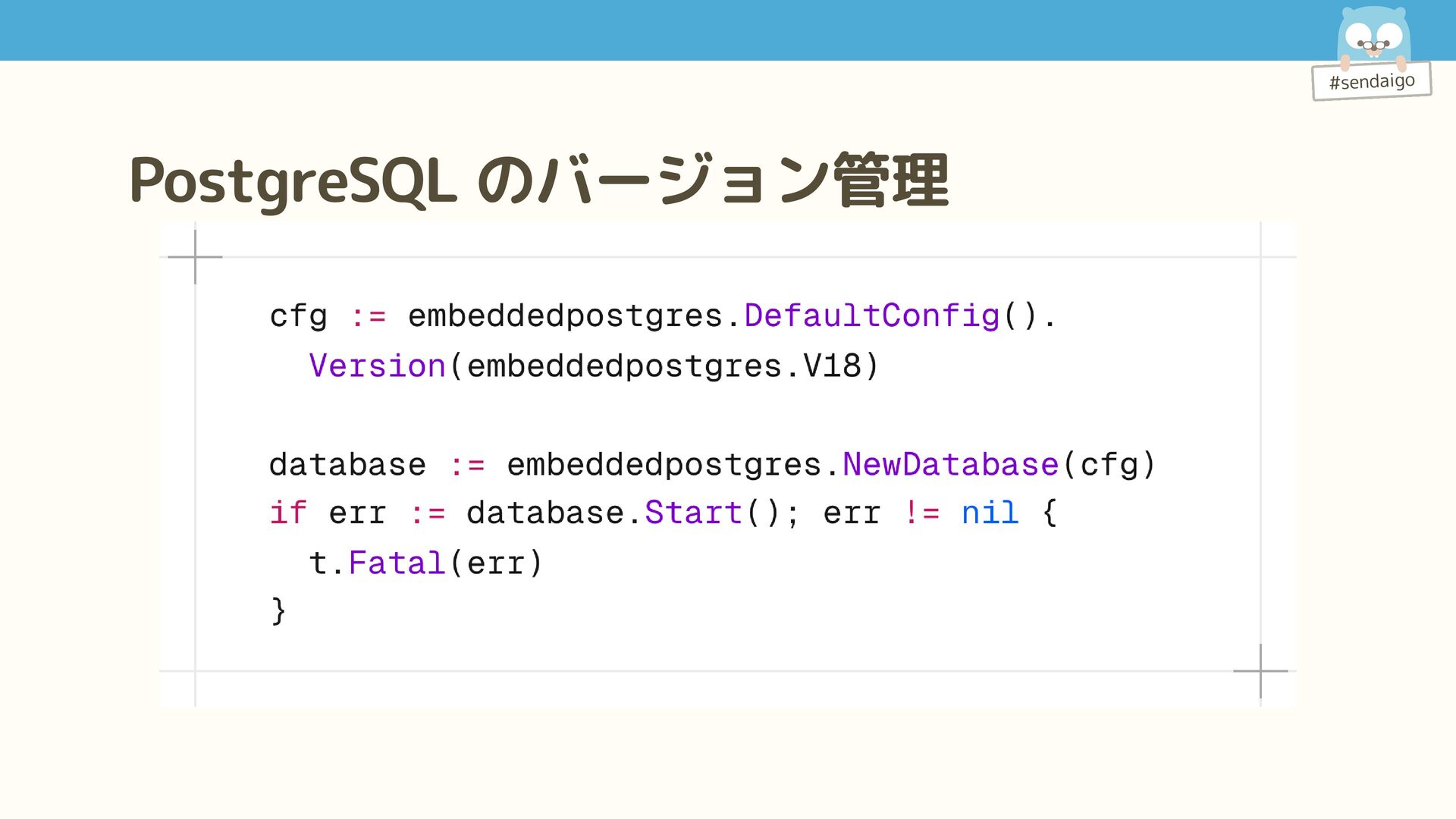Click the closing curly brace
Screen dimensions: 1456x819
[x=278, y=610]
